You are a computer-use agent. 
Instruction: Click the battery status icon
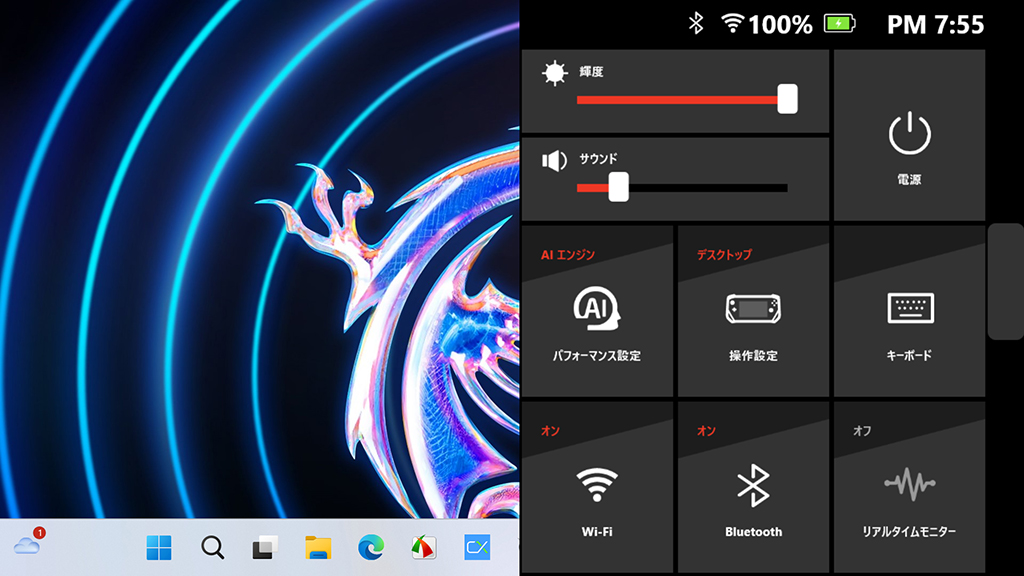pos(839,24)
